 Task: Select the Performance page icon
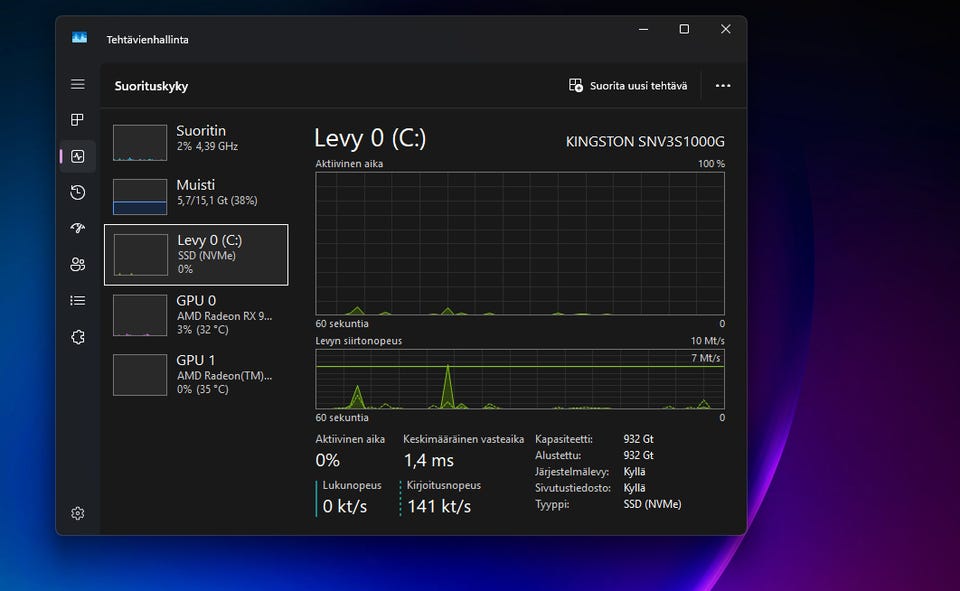pyautogui.click(x=78, y=156)
